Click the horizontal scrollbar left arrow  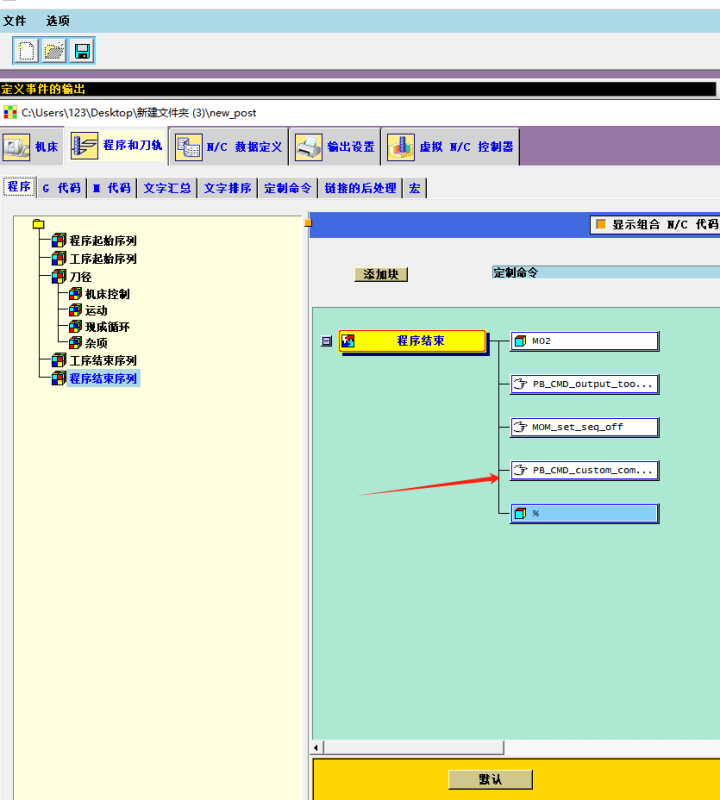[x=318, y=748]
